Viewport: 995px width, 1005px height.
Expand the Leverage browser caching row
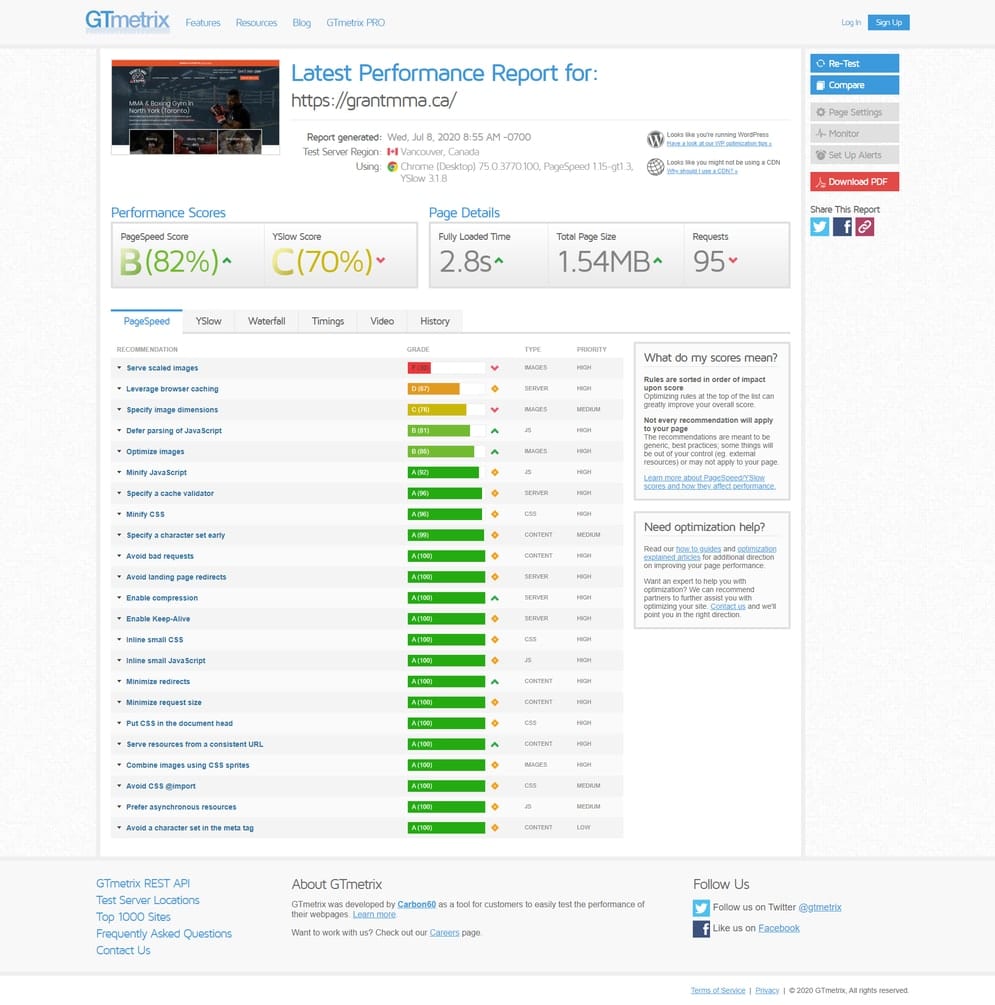click(x=172, y=389)
